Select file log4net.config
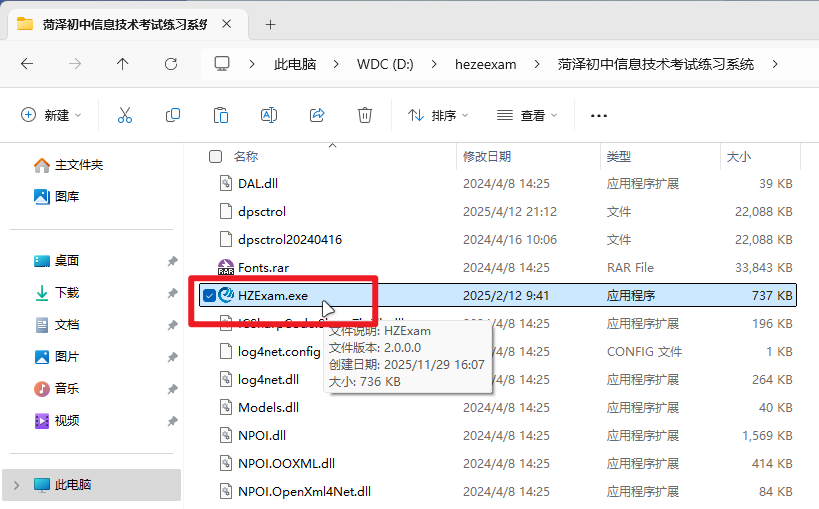The height and width of the screenshot is (509, 819). (x=279, y=352)
